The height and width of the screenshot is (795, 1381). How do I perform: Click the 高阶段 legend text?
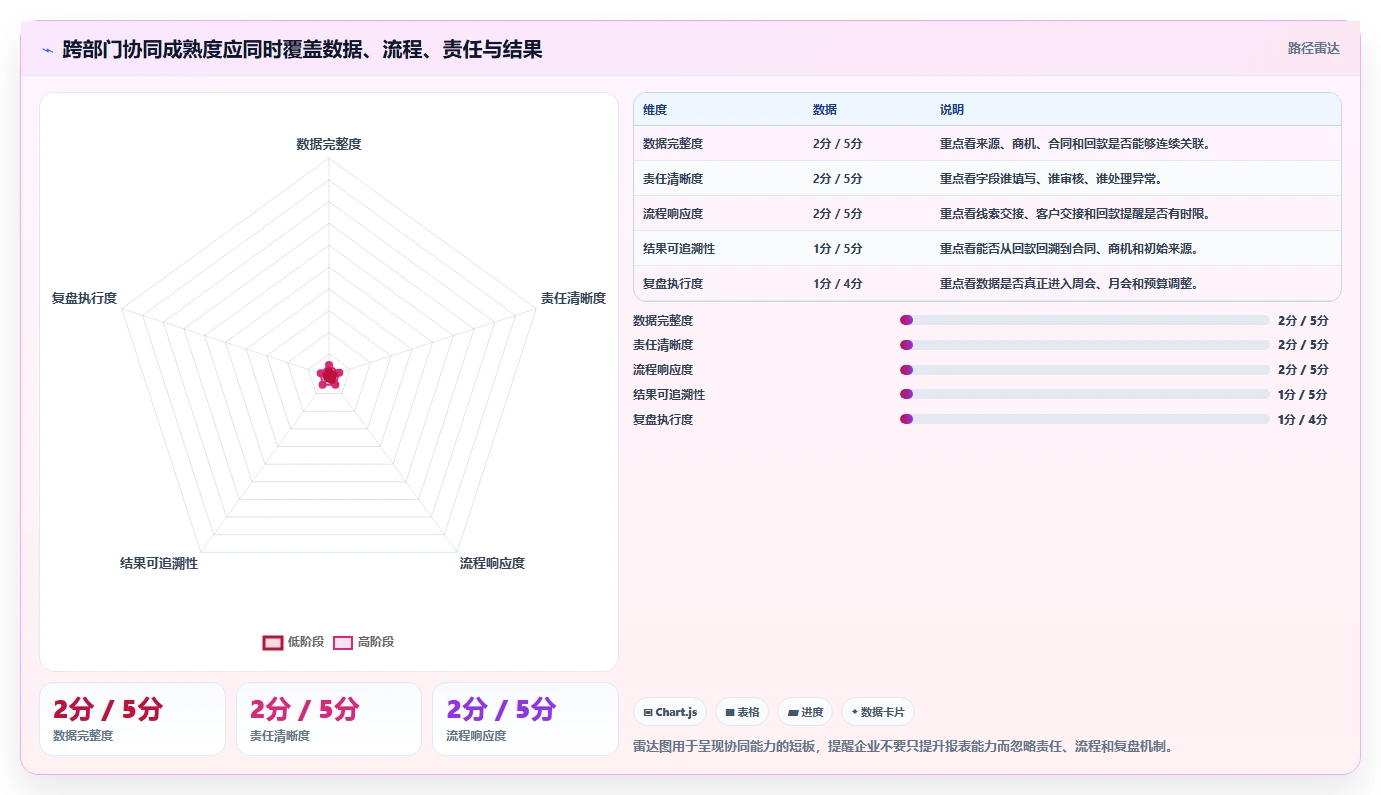[376, 642]
